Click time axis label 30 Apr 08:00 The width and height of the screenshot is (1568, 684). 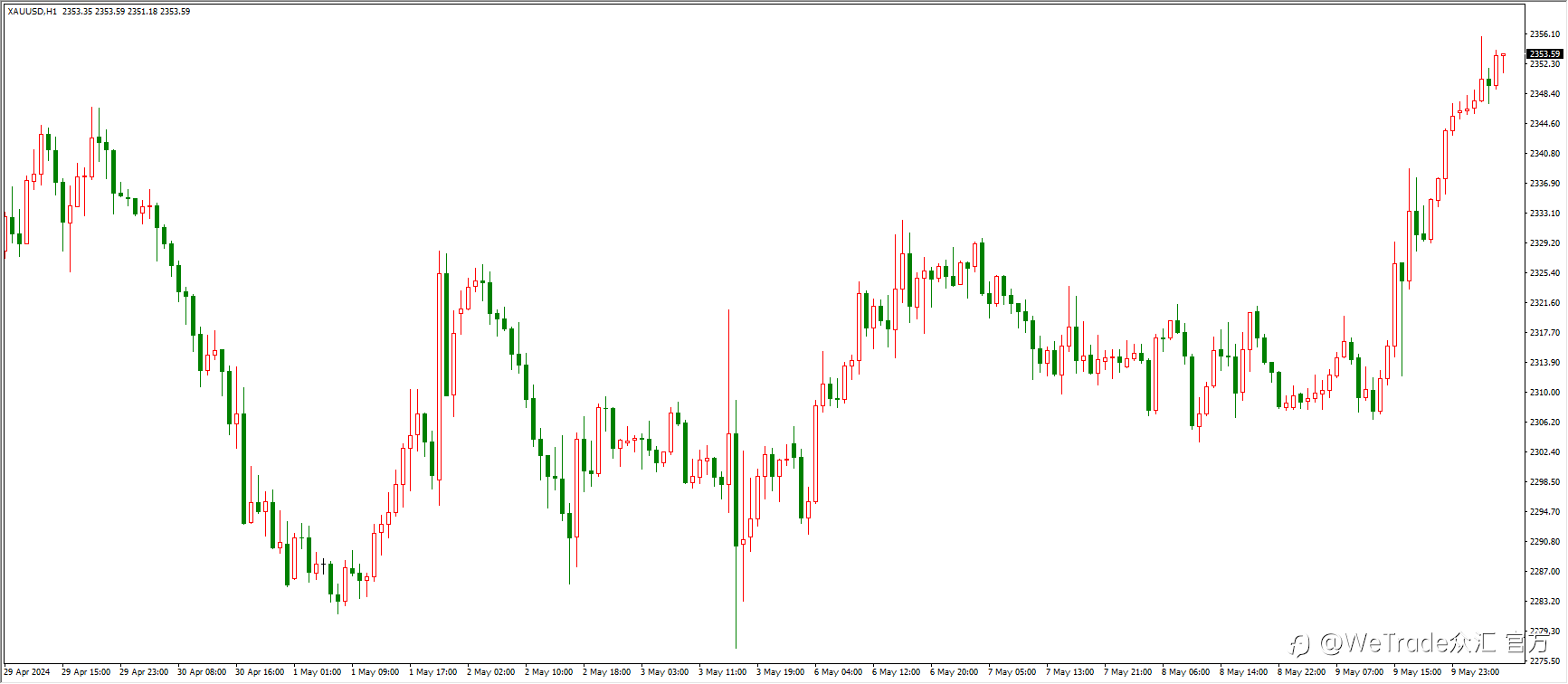[202, 672]
